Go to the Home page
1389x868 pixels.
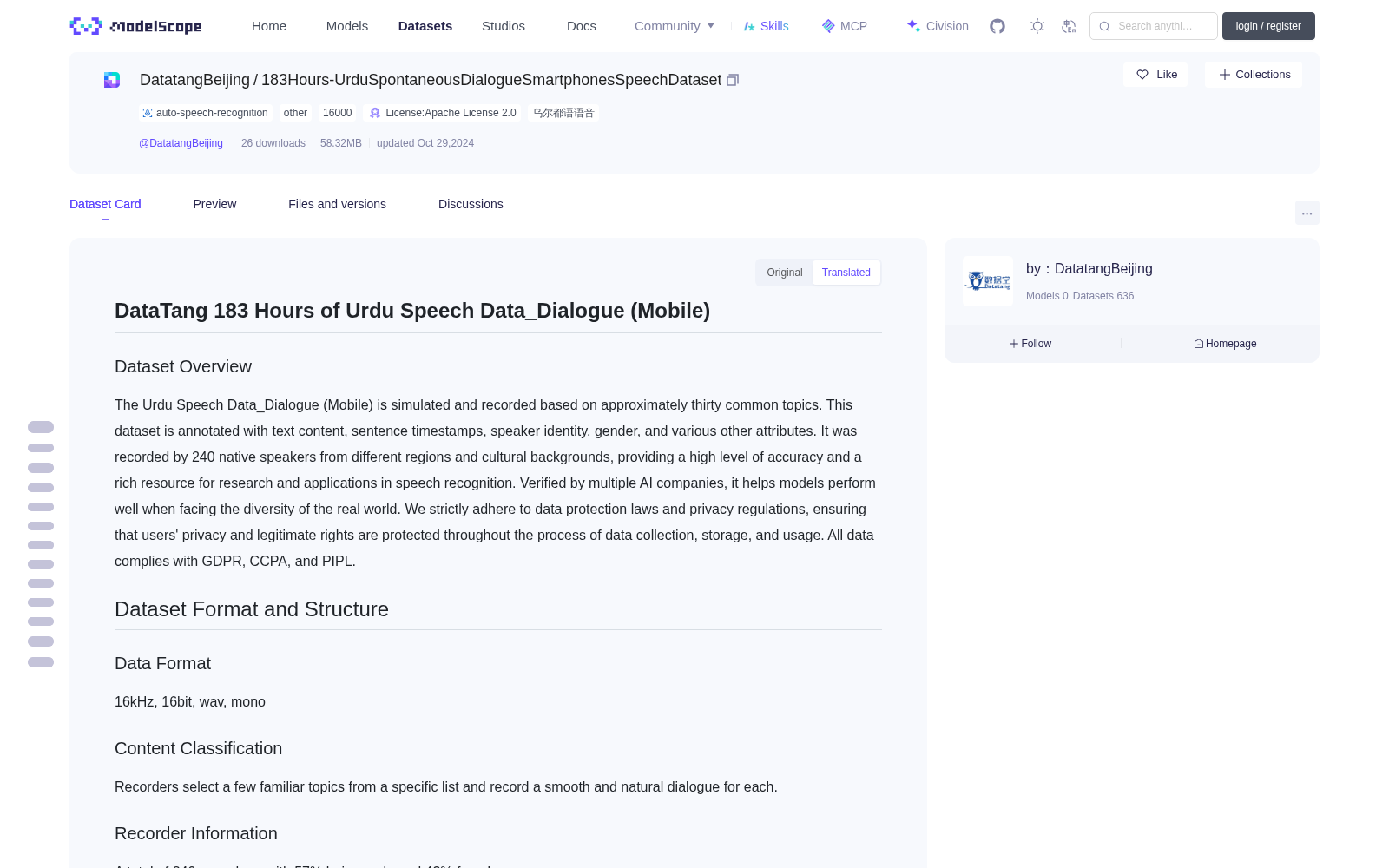269,26
